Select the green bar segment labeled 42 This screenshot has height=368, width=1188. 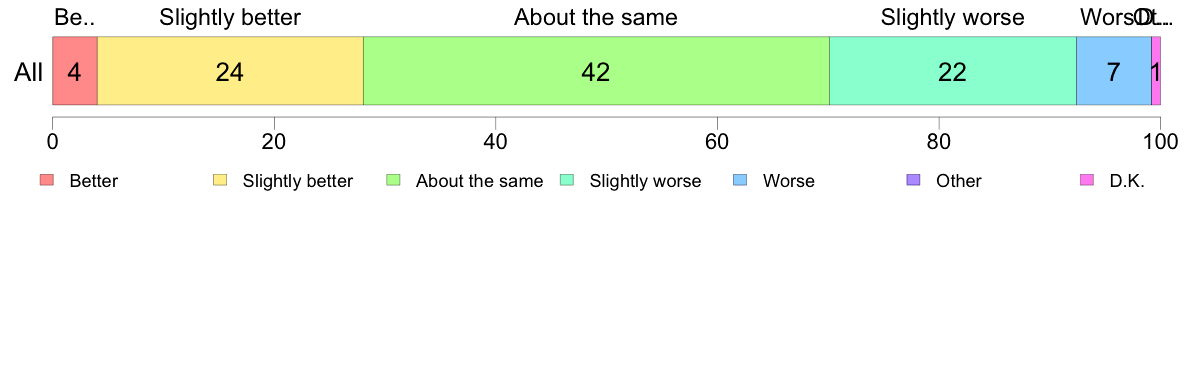[x=596, y=71]
